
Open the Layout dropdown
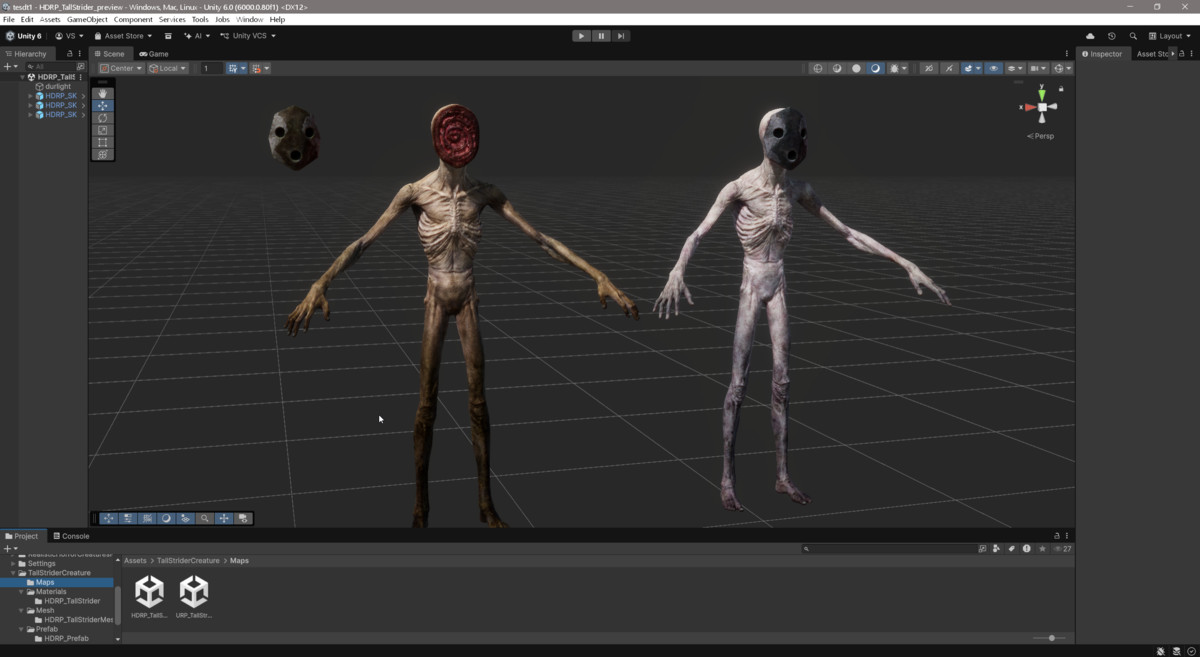point(1170,36)
